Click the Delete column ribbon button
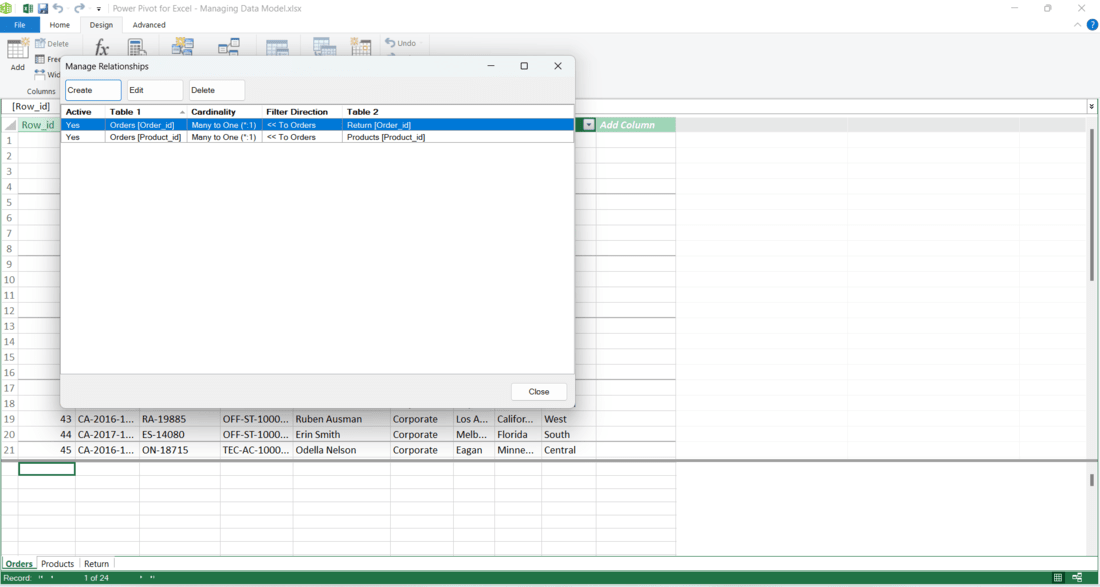1100x587 pixels. [x=52, y=43]
